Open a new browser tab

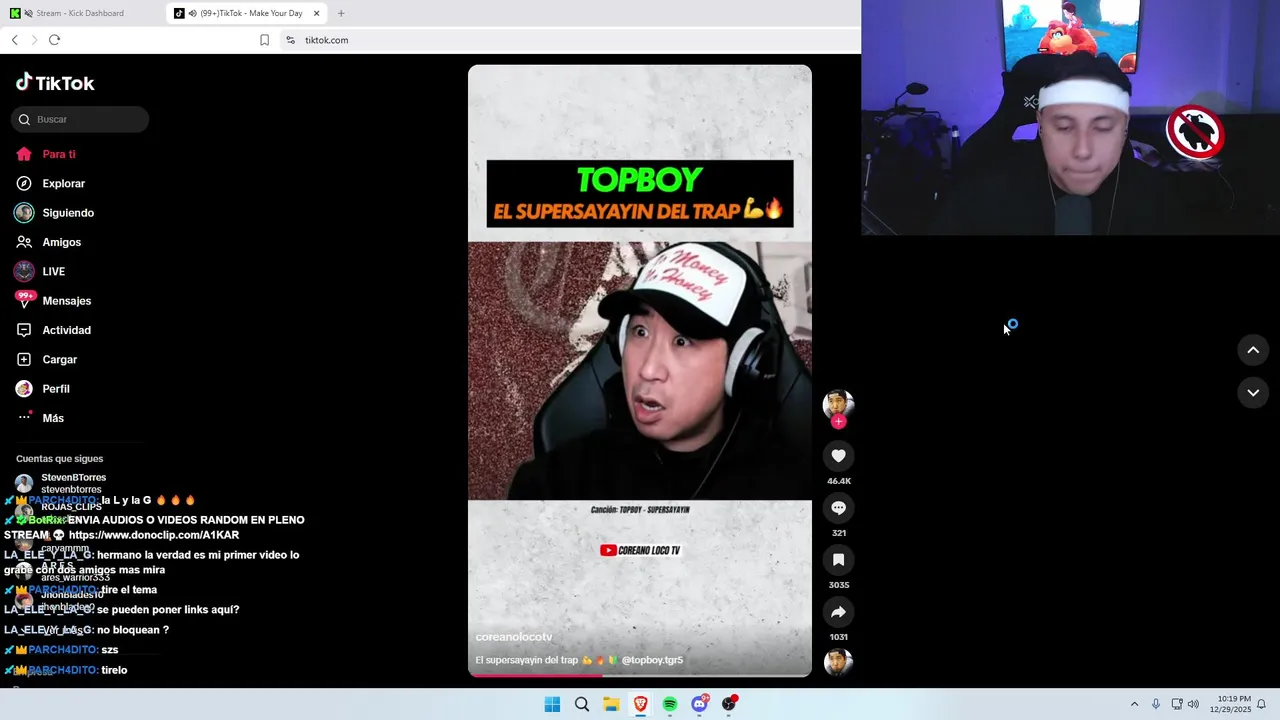point(341,13)
